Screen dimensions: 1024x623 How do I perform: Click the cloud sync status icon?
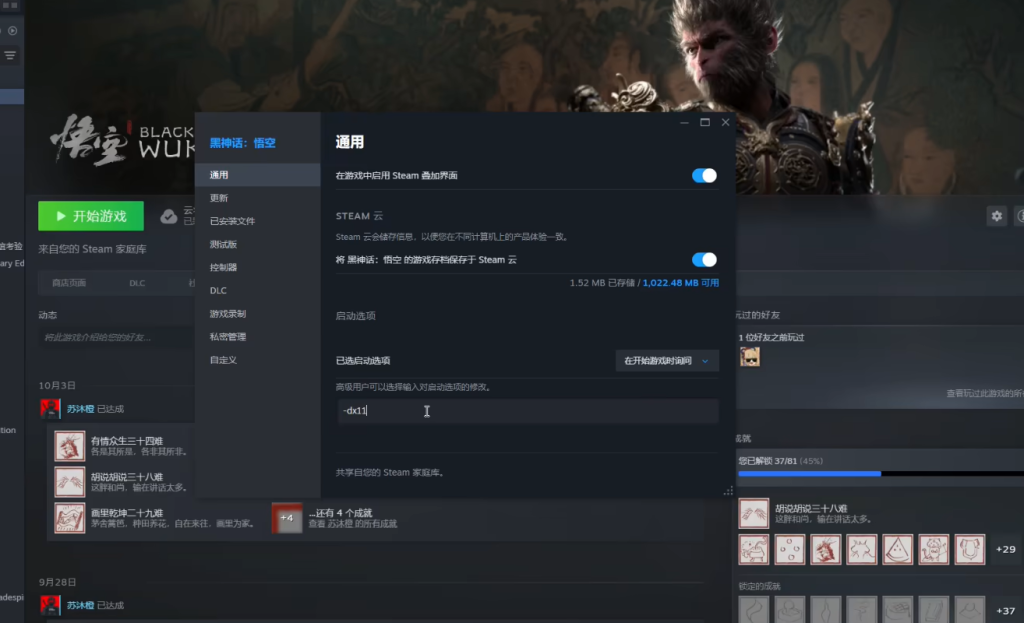tap(169, 216)
